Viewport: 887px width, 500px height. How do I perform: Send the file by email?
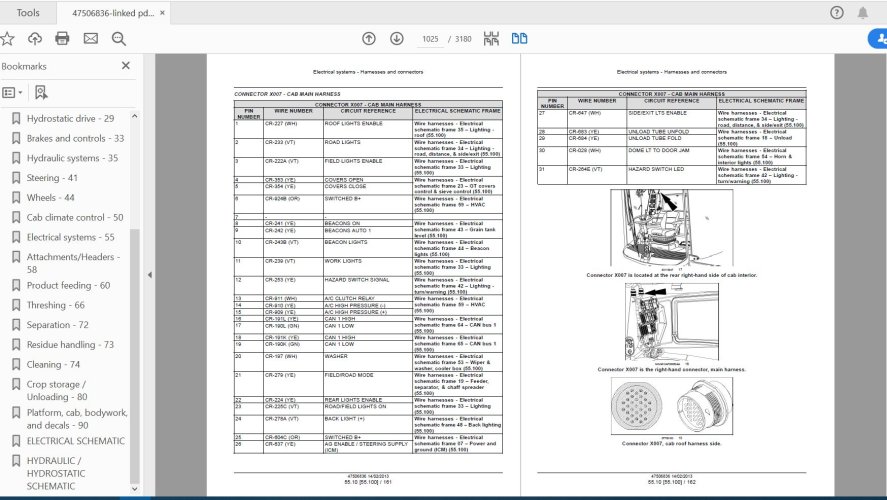(x=91, y=38)
